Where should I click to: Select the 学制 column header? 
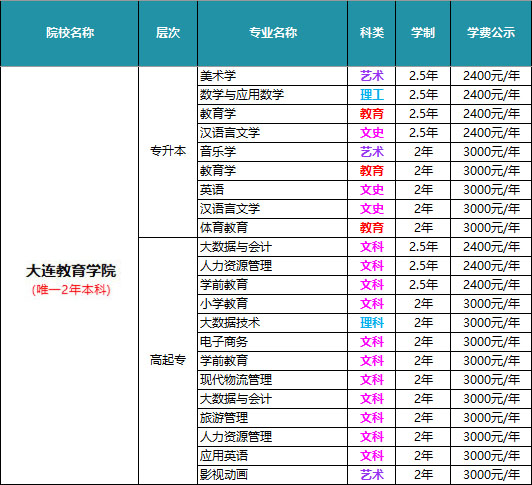click(x=423, y=33)
